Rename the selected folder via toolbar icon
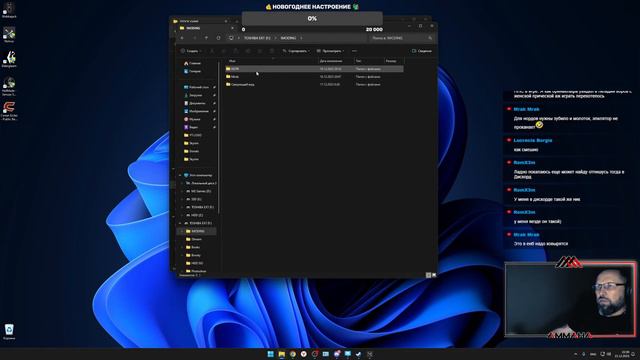 pos(247,51)
